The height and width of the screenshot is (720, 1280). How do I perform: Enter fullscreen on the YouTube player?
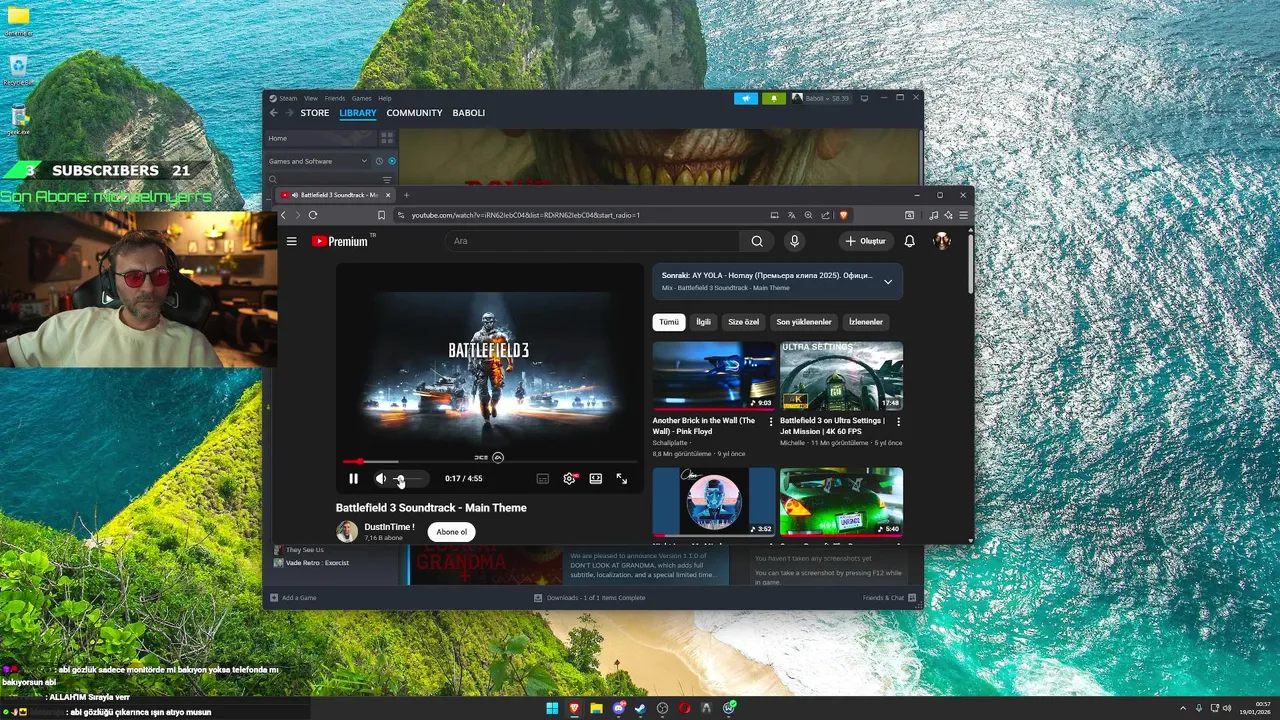coord(622,479)
